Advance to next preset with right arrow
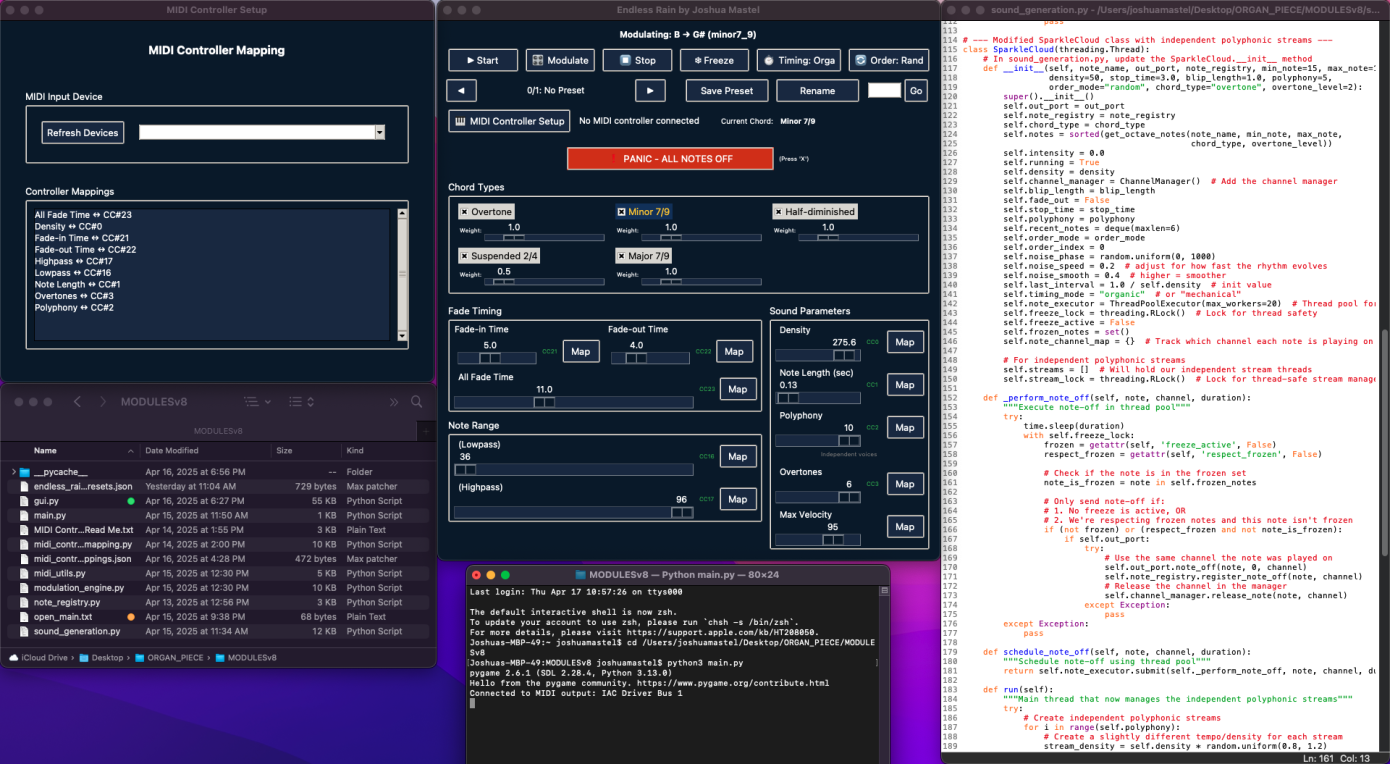1390x764 pixels. [x=650, y=91]
